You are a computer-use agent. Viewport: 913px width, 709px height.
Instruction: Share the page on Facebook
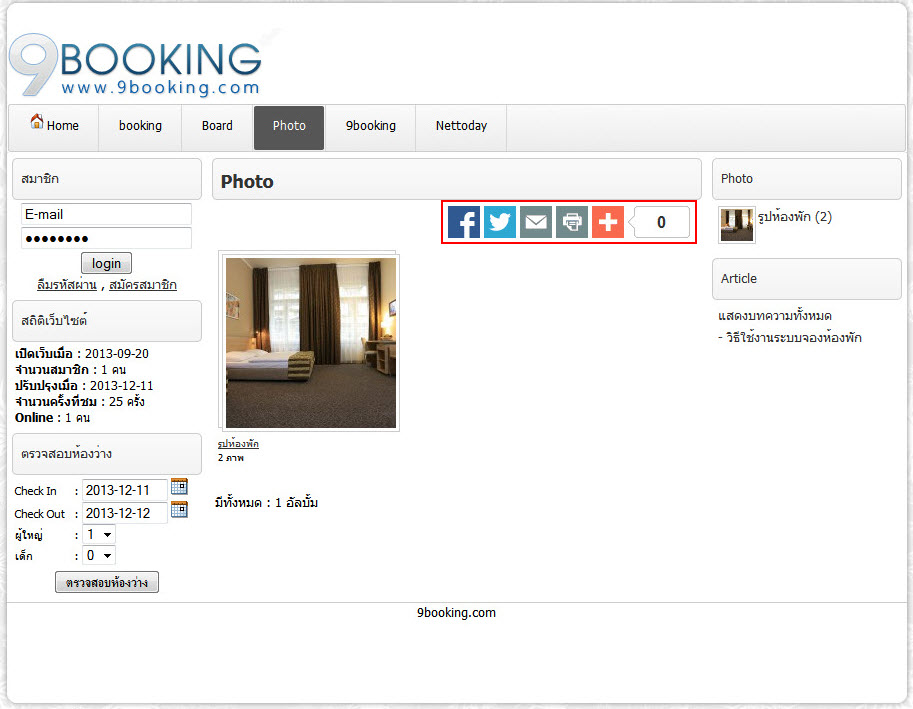463,222
